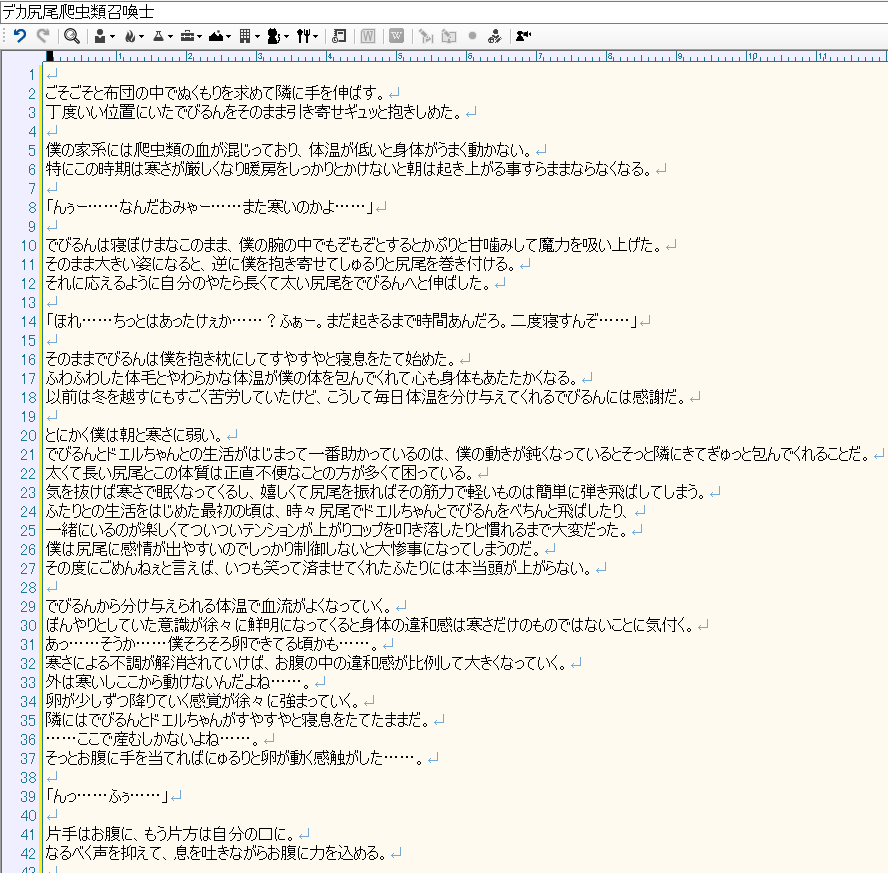Expand the dropdown arrow beside briefcase icon
Viewport: 888px width, 873px height.
tap(199, 37)
